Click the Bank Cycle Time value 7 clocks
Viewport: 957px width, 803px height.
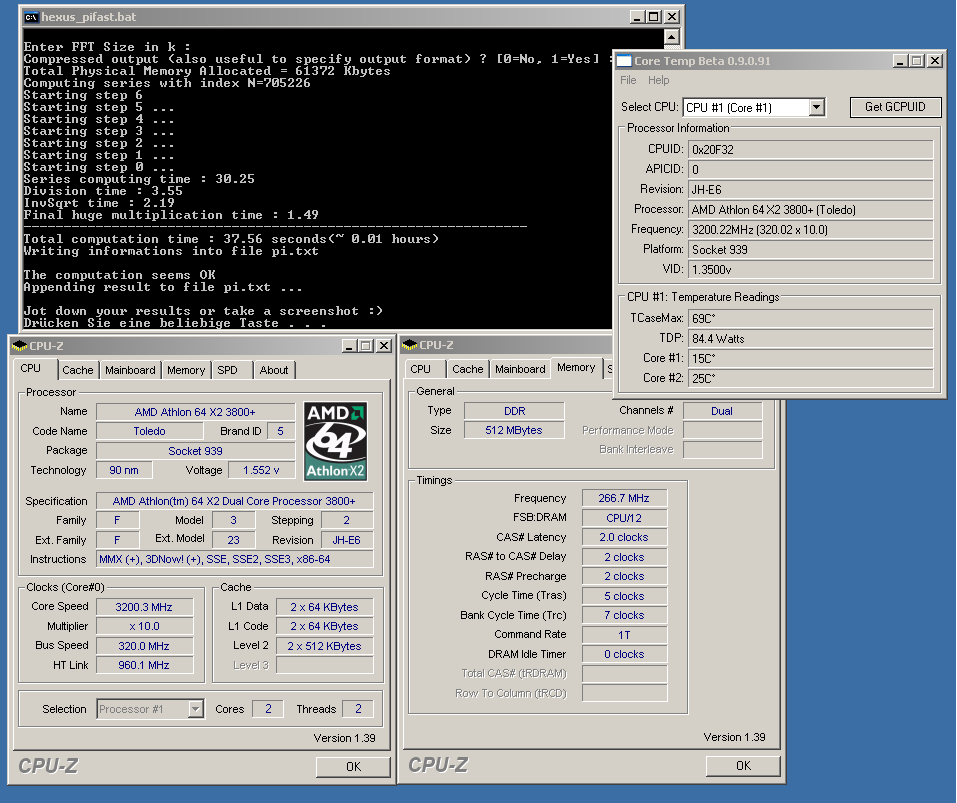click(624, 616)
